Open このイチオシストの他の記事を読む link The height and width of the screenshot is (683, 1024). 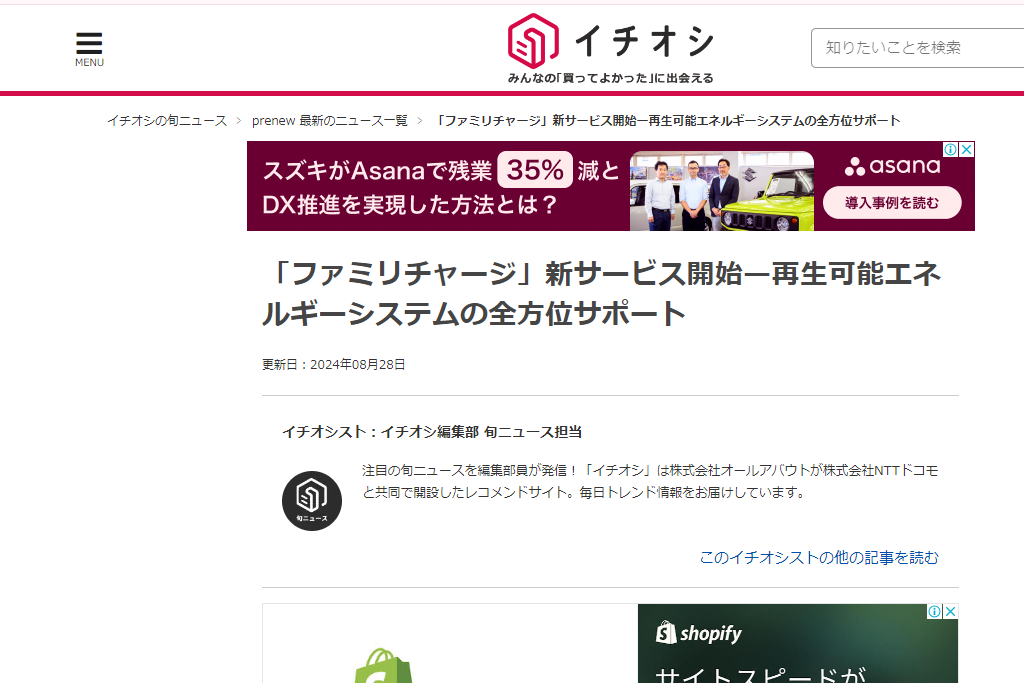click(x=819, y=558)
